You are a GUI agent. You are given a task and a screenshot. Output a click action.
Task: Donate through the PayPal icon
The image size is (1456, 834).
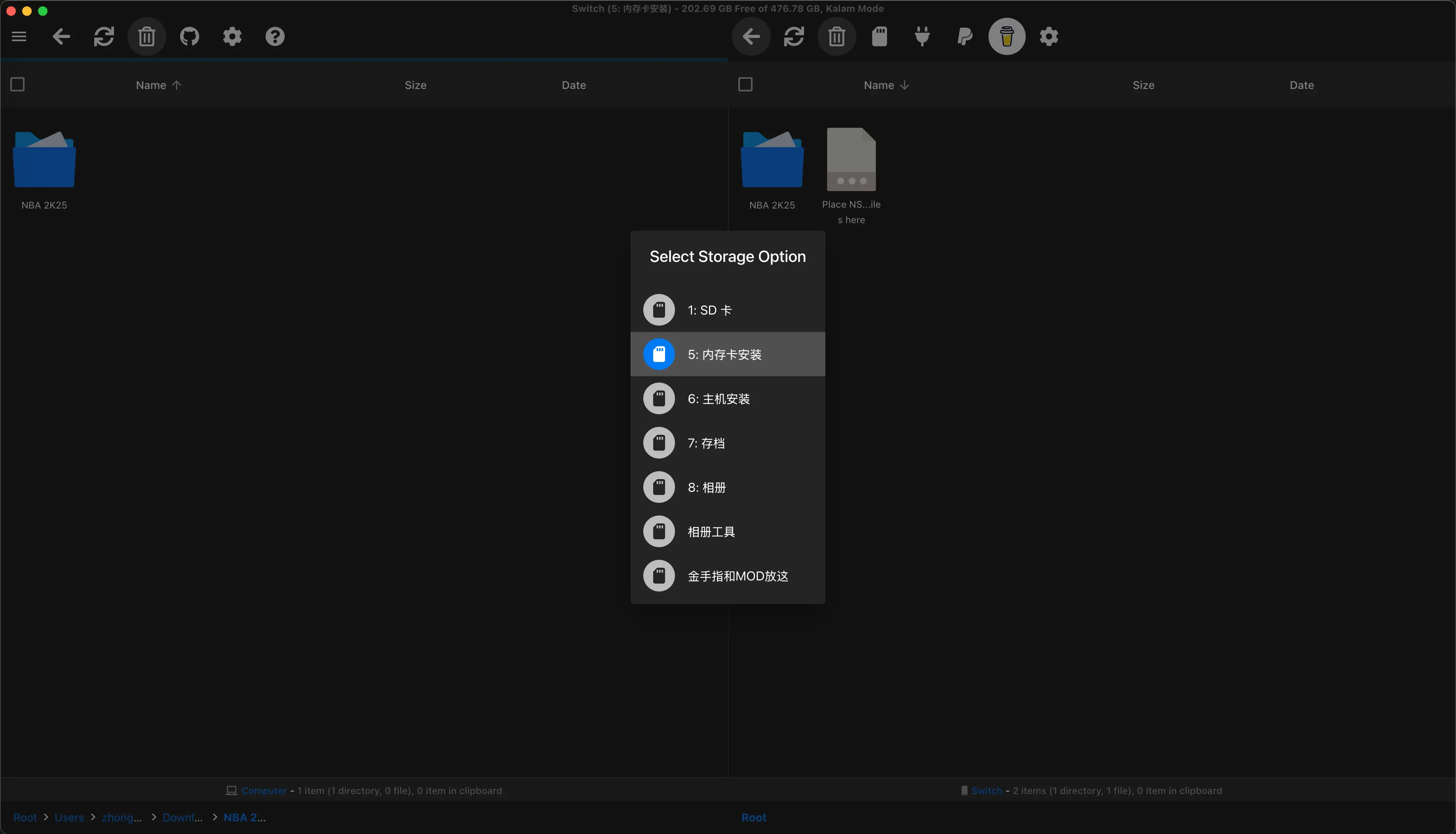[x=964, y=36]
